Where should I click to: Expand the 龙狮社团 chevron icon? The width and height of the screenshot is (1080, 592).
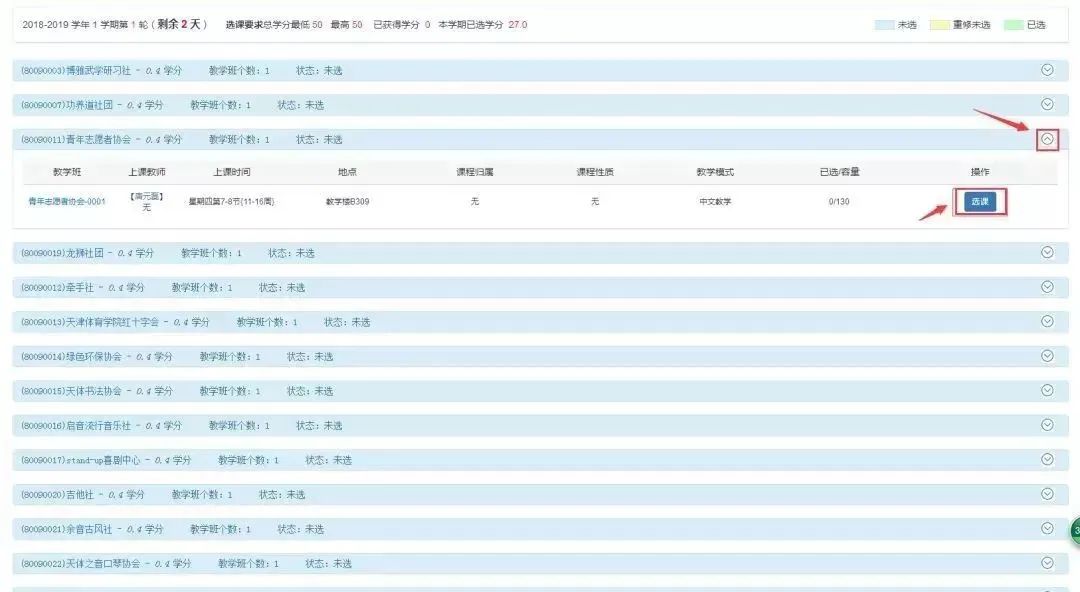pyautogui.click(x=1047, y=252)
